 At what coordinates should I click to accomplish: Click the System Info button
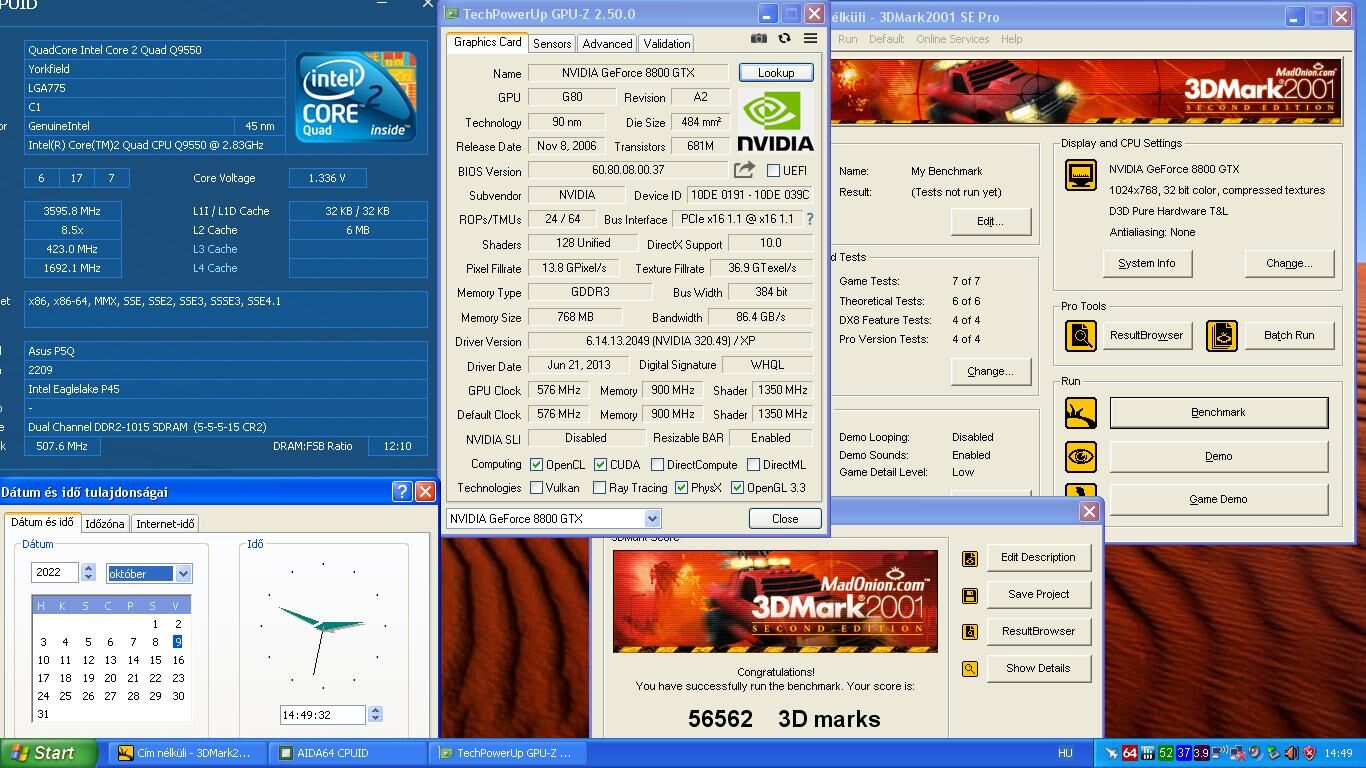(1146, 263)
